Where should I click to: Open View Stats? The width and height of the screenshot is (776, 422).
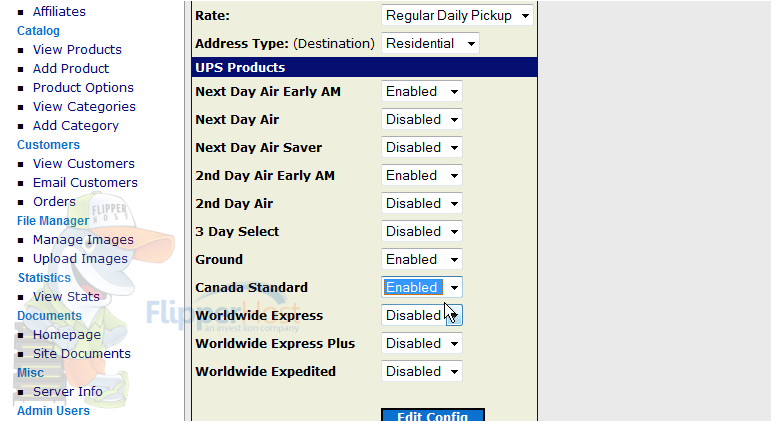point(66,296)
